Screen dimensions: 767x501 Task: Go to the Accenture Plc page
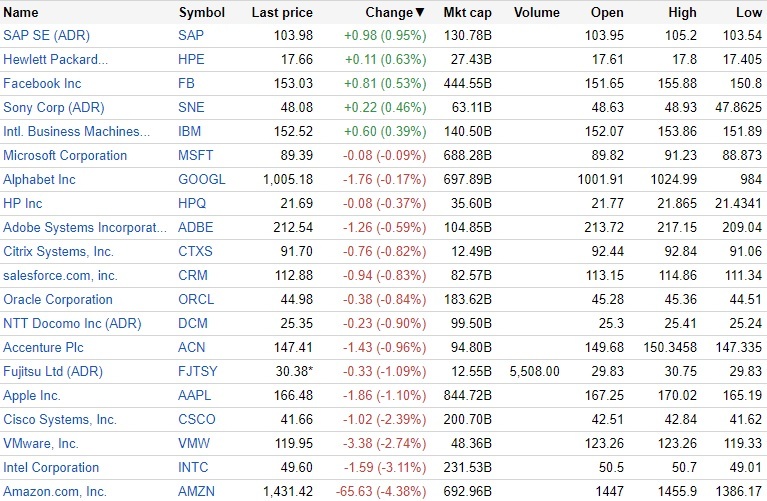pyautogui.click(x=43, y=348)
